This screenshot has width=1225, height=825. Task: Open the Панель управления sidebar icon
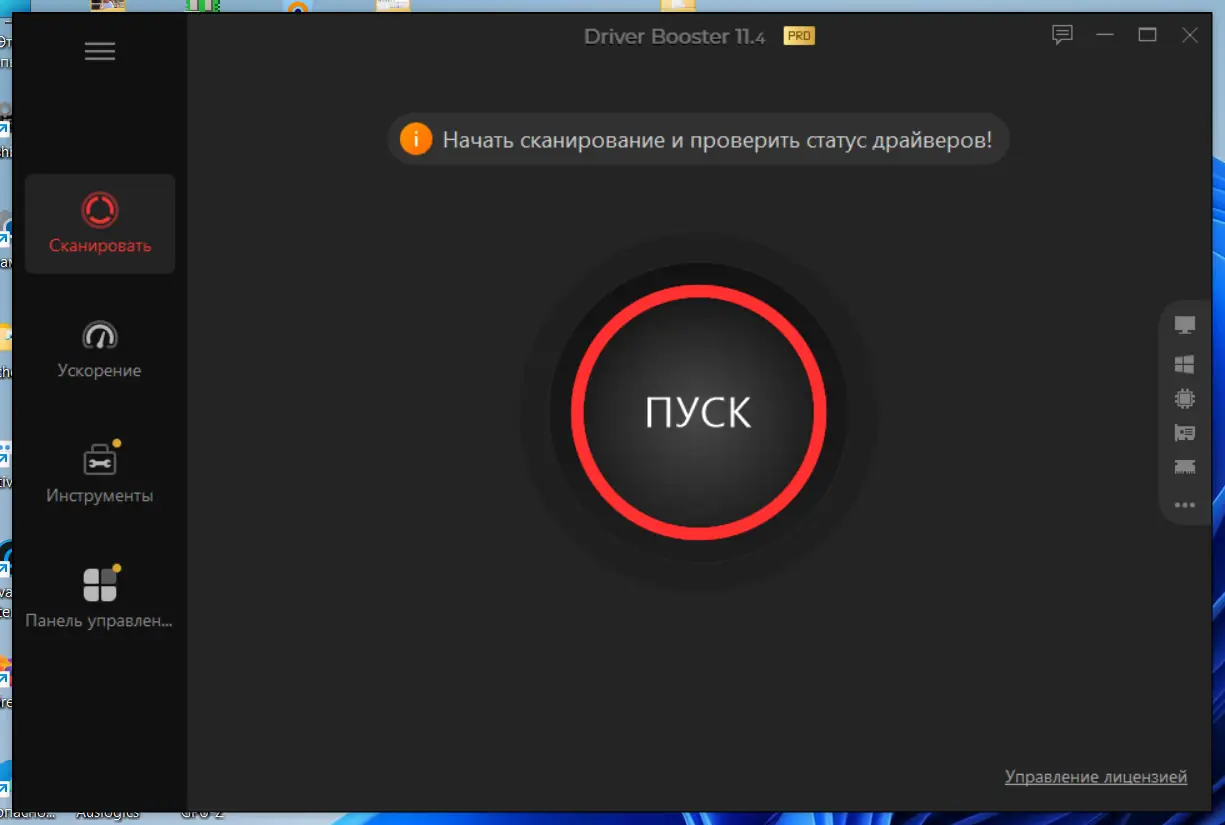pyautogui.click(x=100, y=595)
